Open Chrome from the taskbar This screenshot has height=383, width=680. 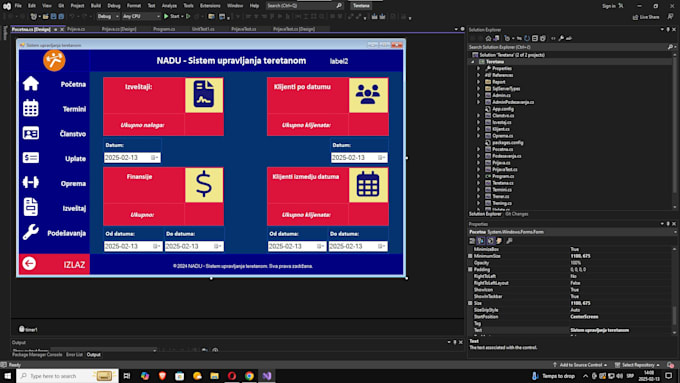[249, 376]
